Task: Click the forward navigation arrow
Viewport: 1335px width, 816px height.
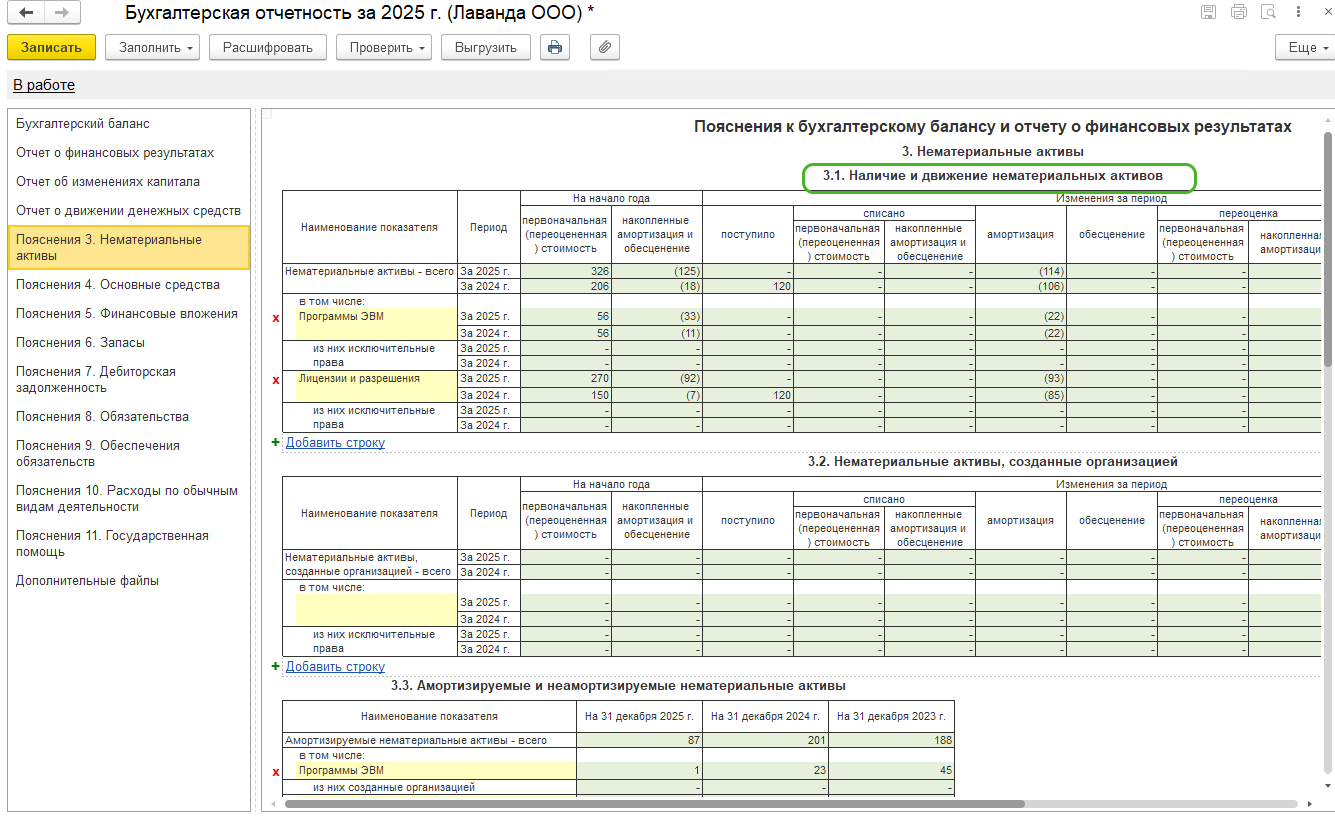Action: click(61, 13)
